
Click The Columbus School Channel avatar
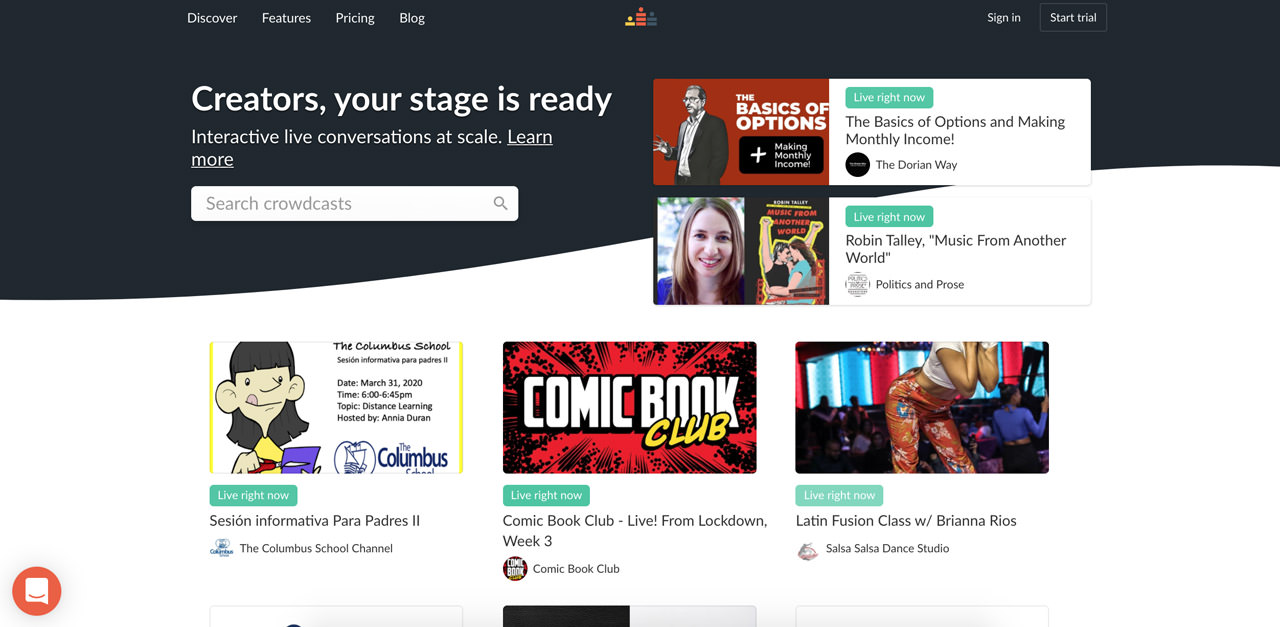pos(221,548)
